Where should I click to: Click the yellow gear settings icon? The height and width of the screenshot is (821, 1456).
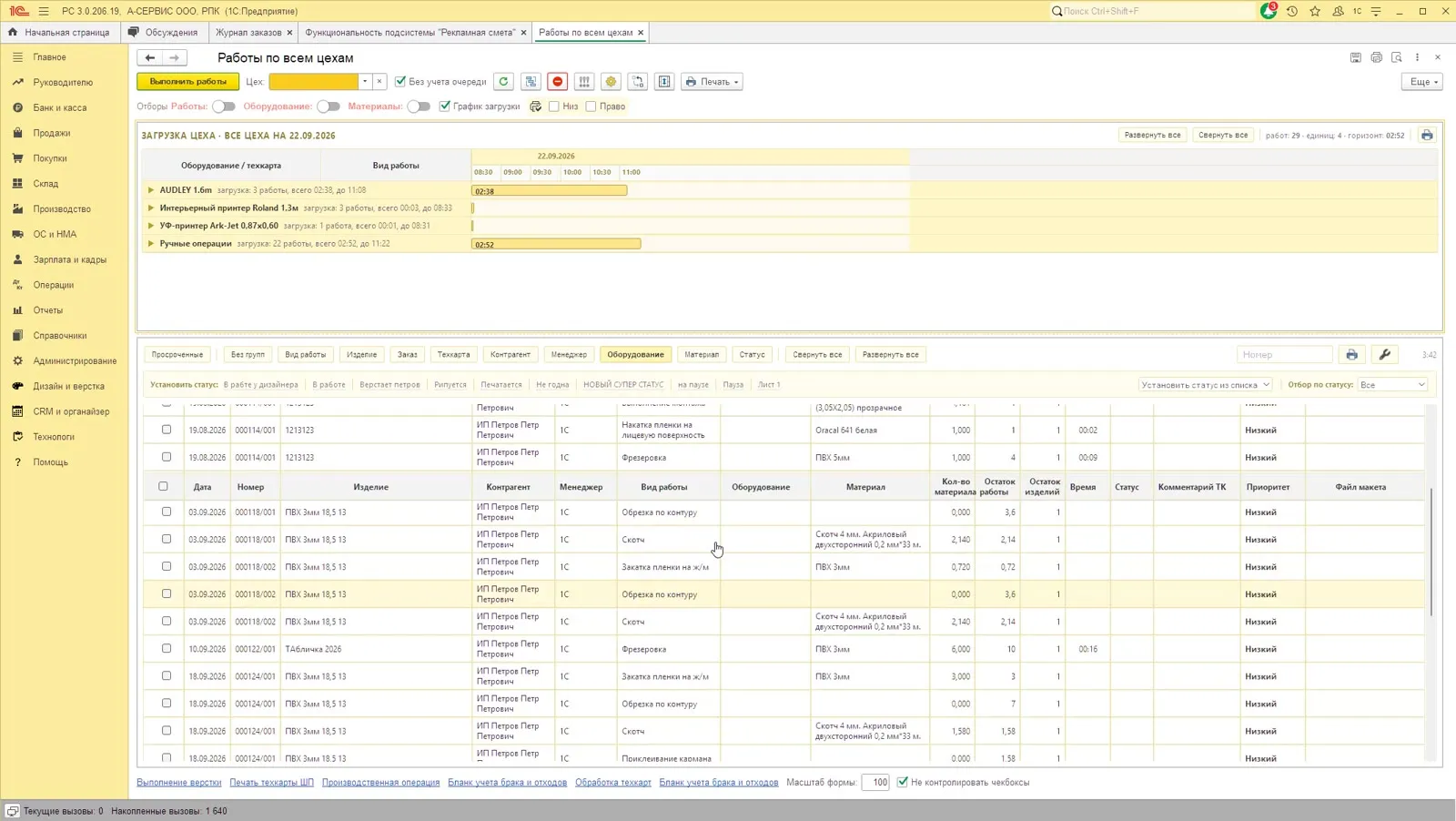(611, 82)
